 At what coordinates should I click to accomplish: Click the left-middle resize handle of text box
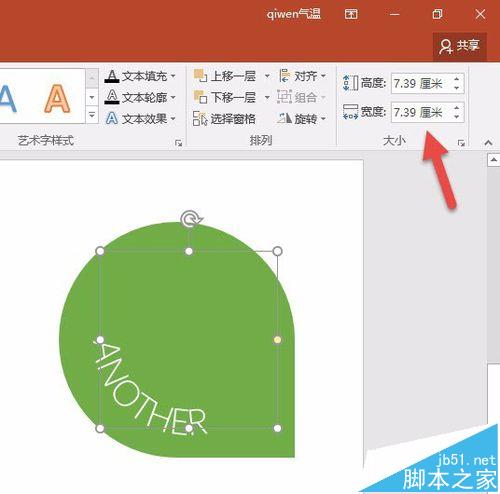[x=100, y=340]
